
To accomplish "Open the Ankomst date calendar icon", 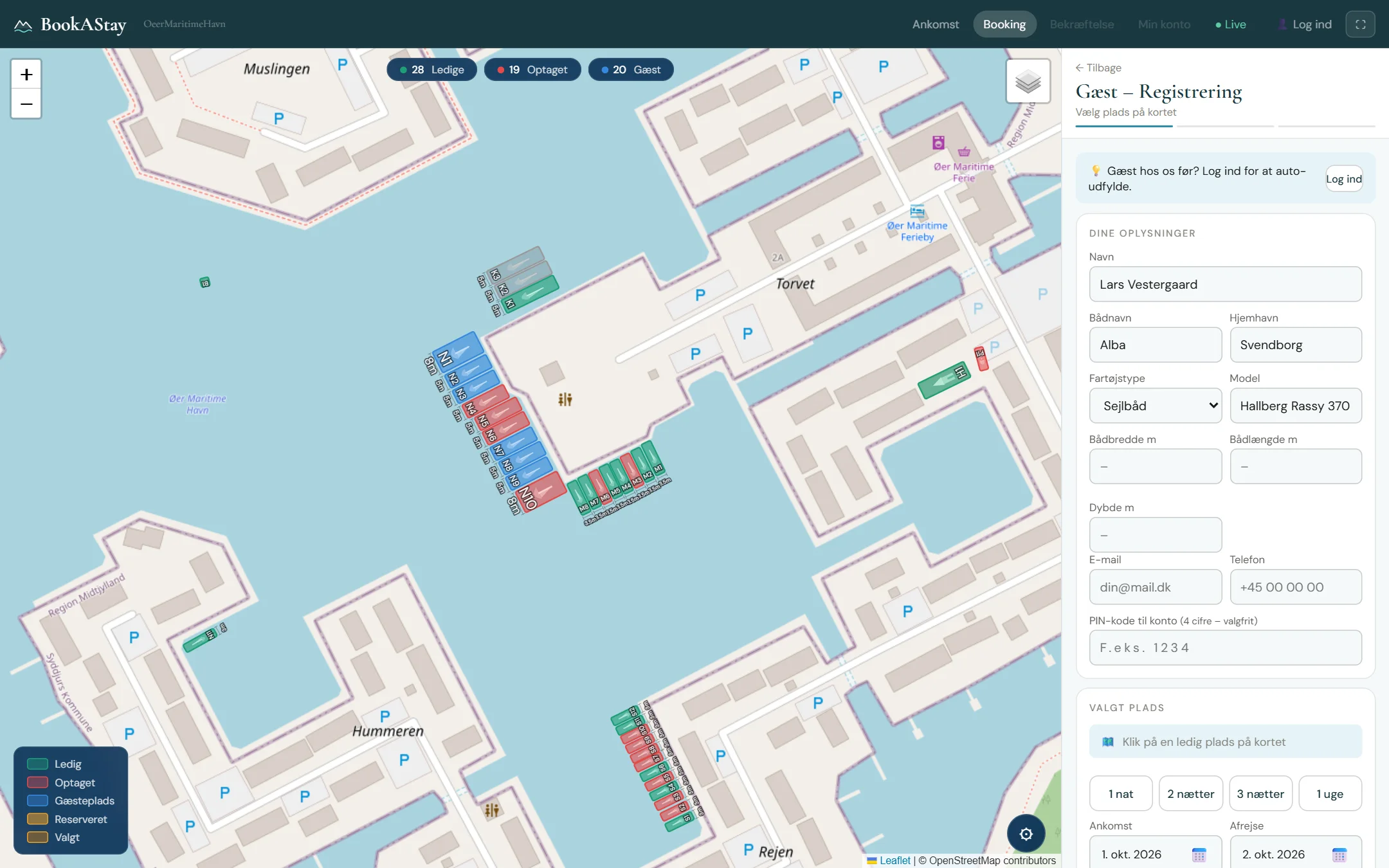I will (x=1199, y=854).
